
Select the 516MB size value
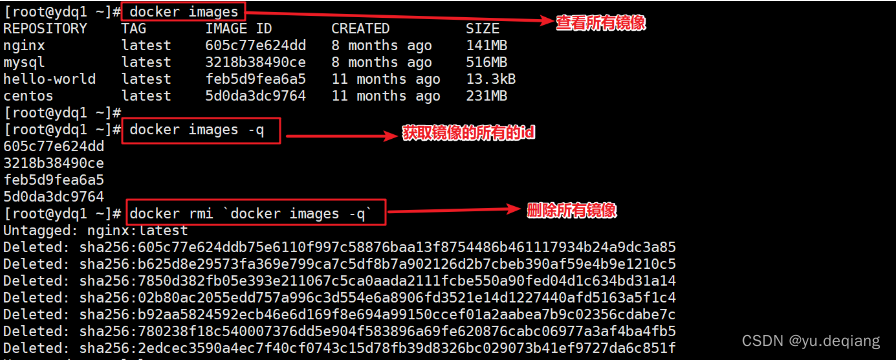pos(486,62)
